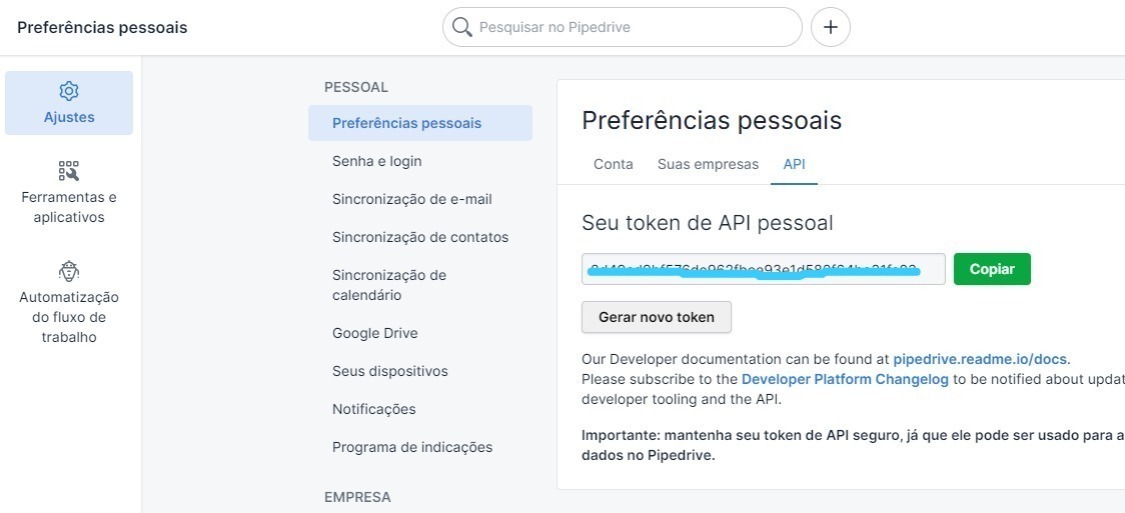This screenshot has height=513, width=1125.
Task: Click the Ajustes gear icon
Action: tap(69, 91)
